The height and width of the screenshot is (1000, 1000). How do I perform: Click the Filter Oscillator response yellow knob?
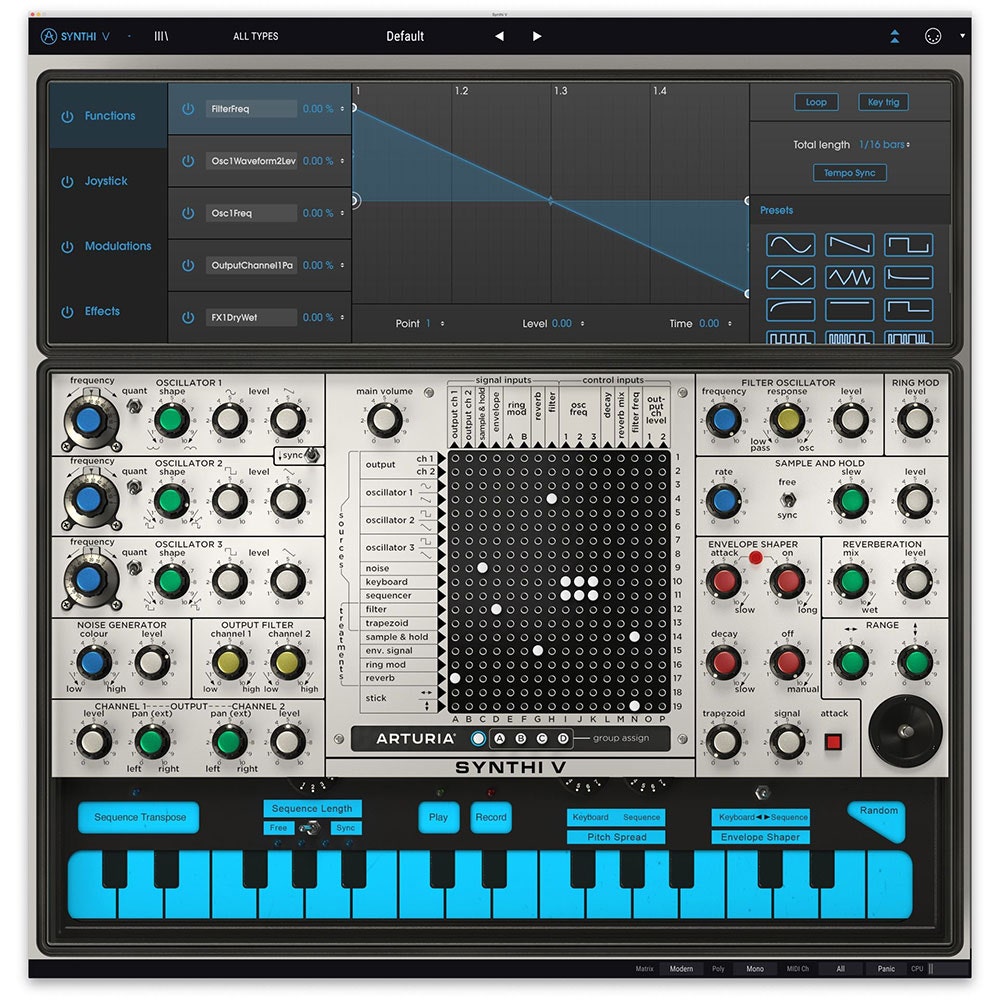tap(787, 420)
